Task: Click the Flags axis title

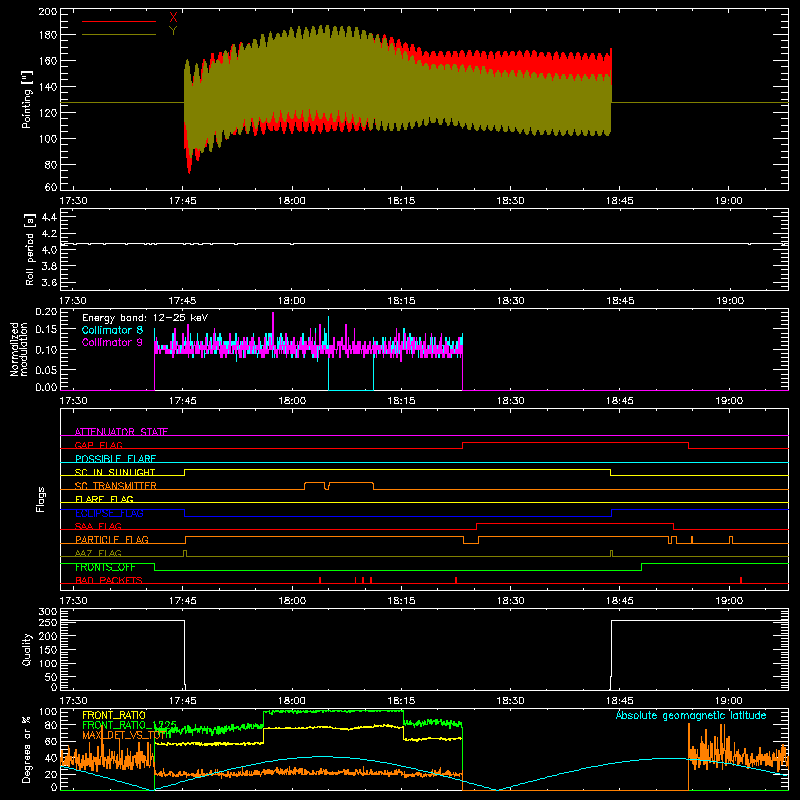Action: [x=40, y=499]
